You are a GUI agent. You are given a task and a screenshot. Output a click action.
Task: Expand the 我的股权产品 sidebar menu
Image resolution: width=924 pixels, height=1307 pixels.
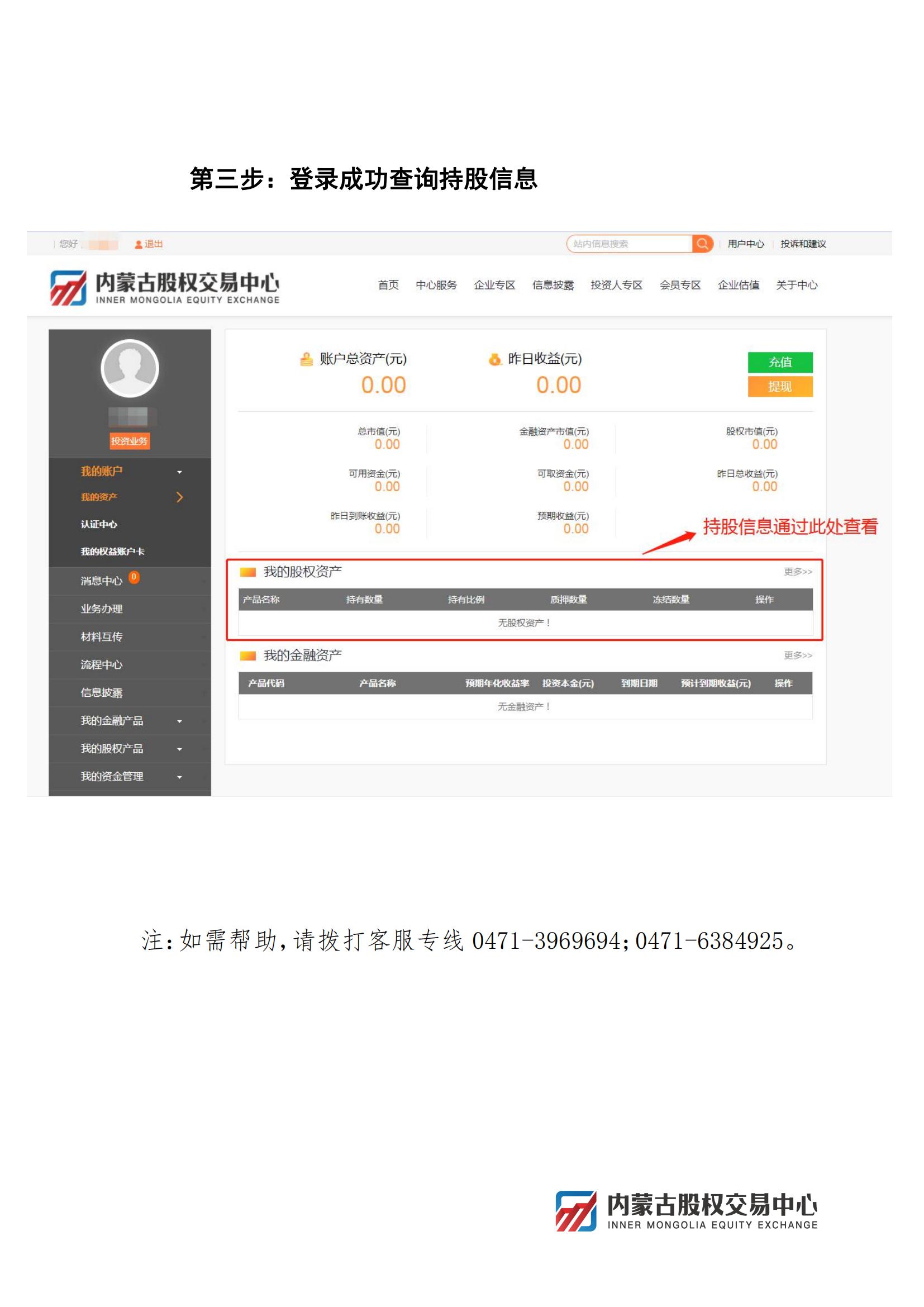(x=179, y=749)
